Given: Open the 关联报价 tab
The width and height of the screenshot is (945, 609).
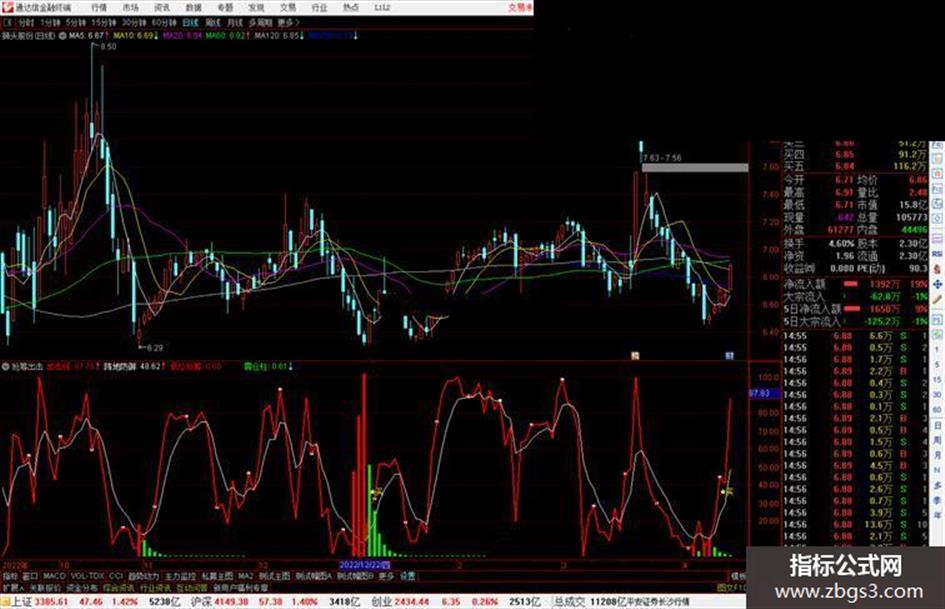Looking at the screenshot, I should [45, 588].
